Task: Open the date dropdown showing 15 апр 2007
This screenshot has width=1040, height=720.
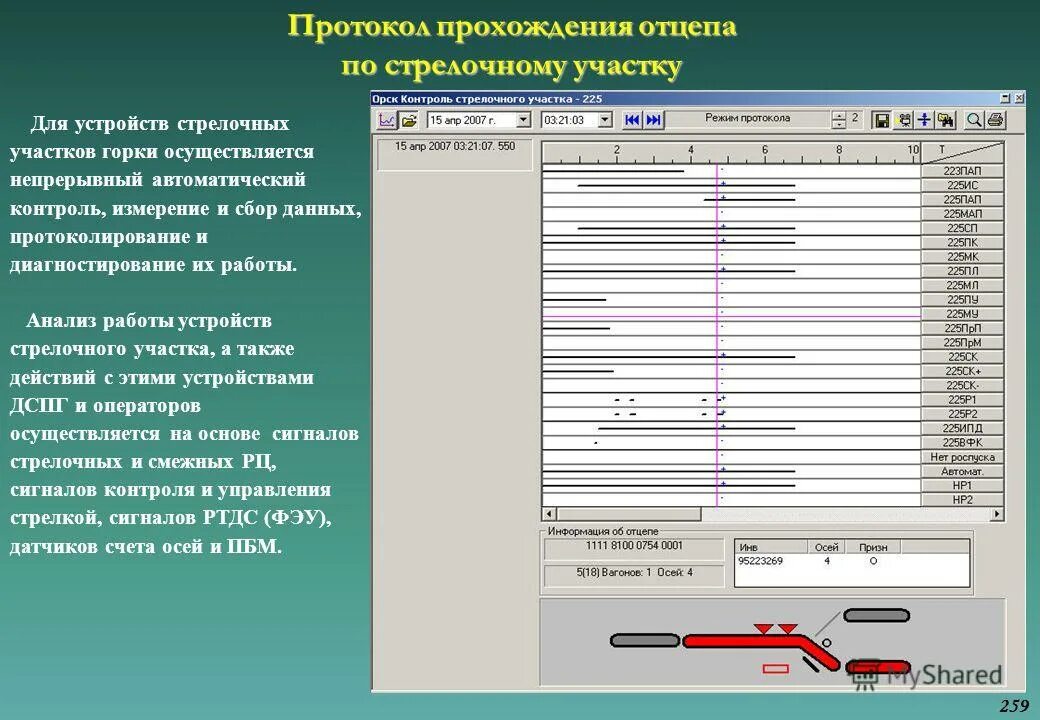Action: tap(524, 120)
